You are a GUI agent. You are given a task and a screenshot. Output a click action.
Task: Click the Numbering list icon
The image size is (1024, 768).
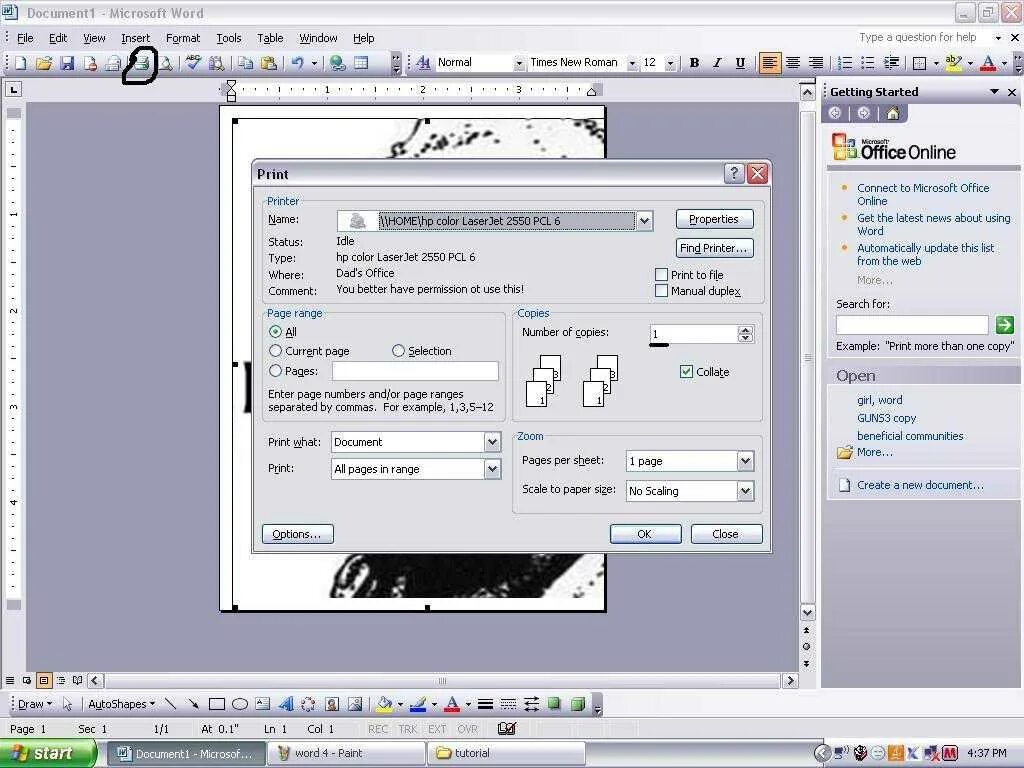(x=845, y=63)
